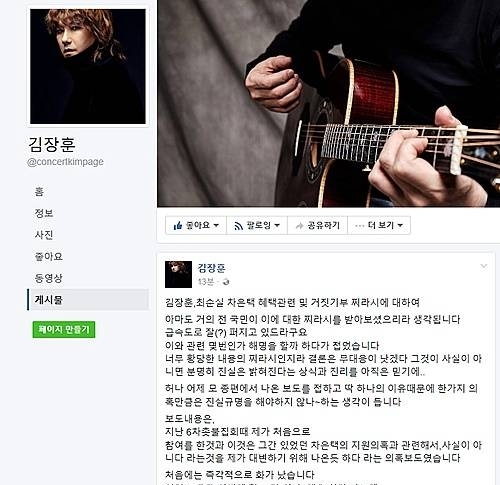Expand the 팔로잉 dropdown arrow
This screenshot has height=485, width=500.
click(277, 225)
